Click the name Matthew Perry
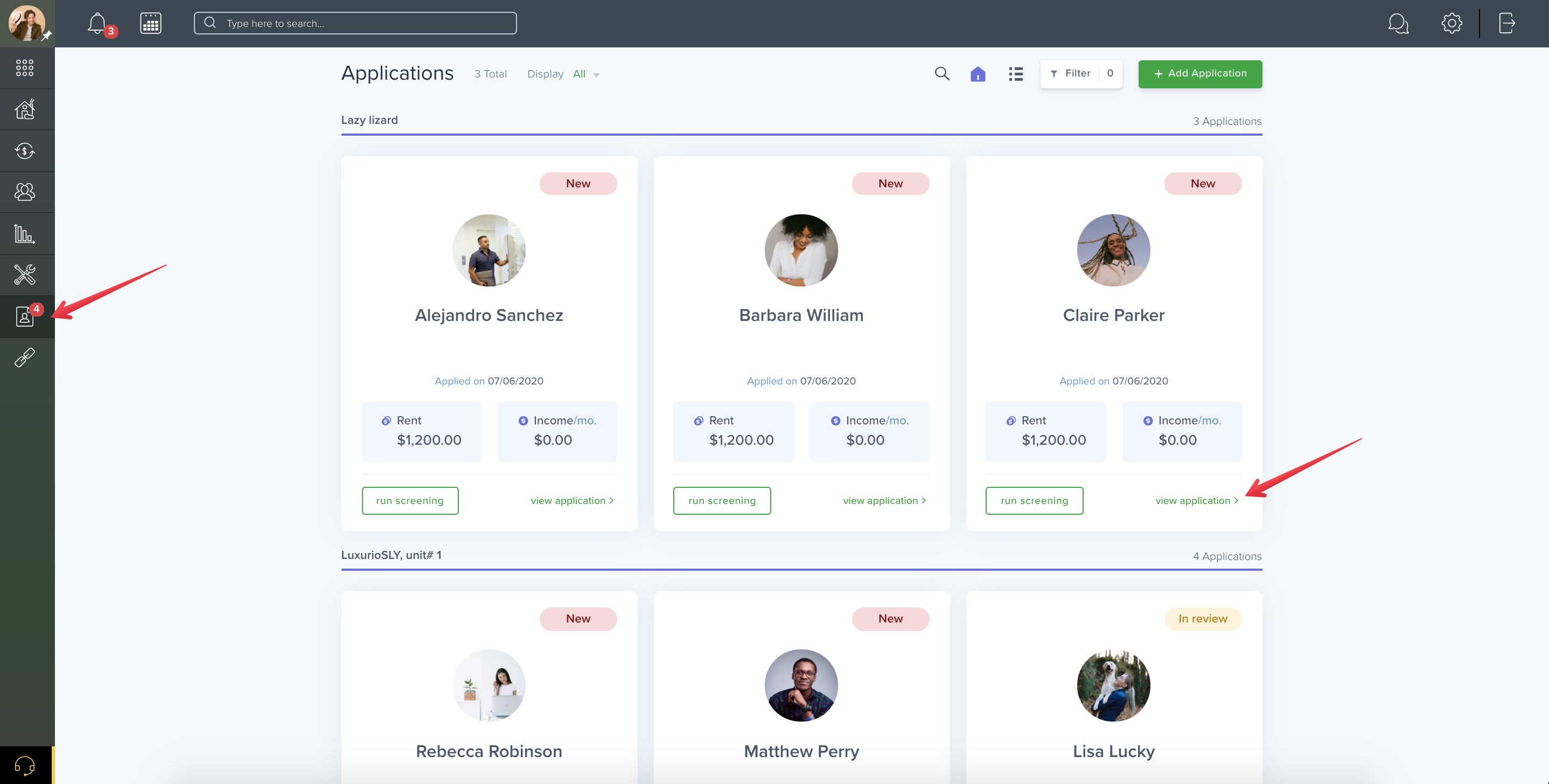 tap(801, 752)
